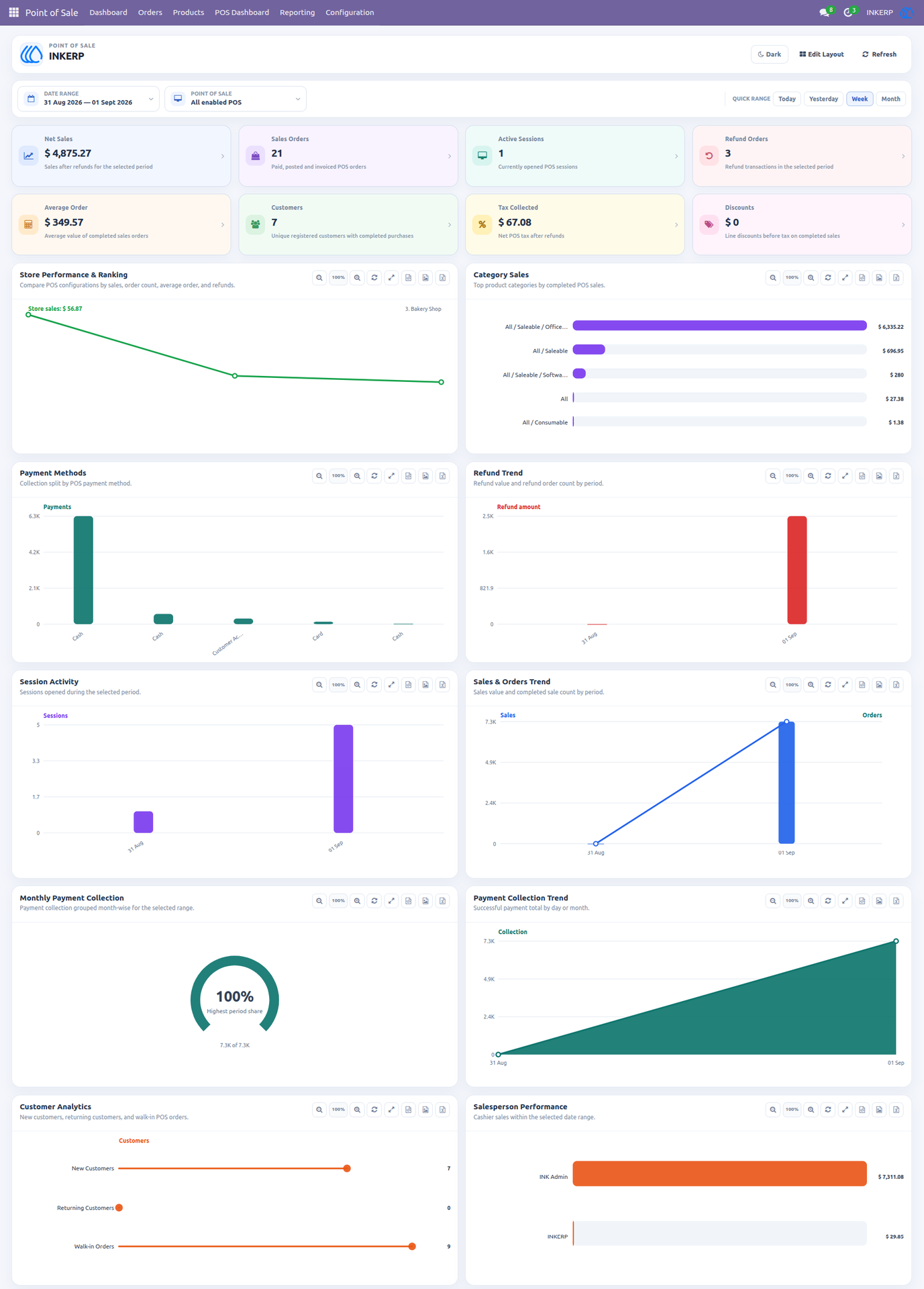The height and width of the screenshot is (1289, 924).
Task: Open the Point of Sale selector dropdown
Action: (x=236, y=99)
